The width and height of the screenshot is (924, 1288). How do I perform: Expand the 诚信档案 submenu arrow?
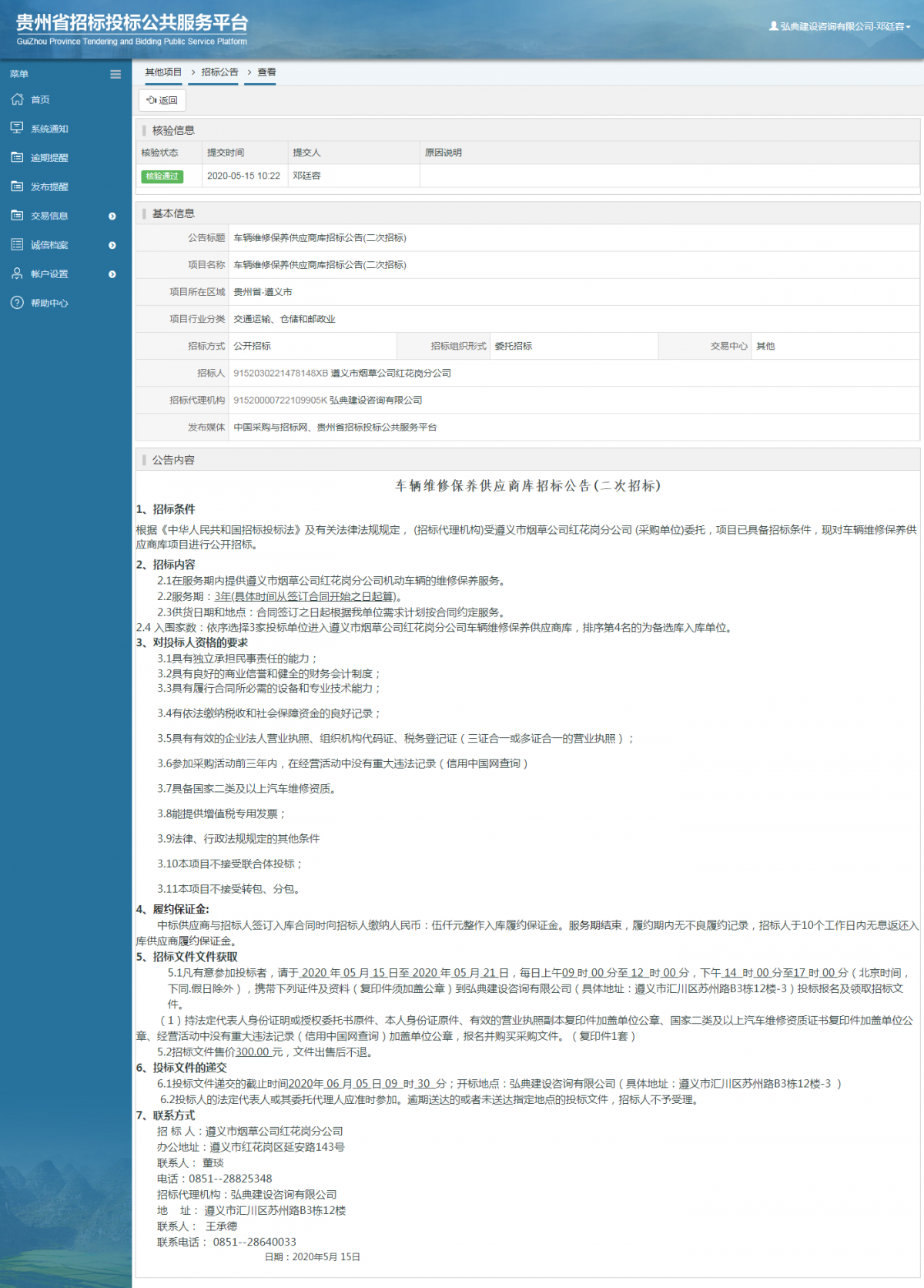tap(112, 245)
